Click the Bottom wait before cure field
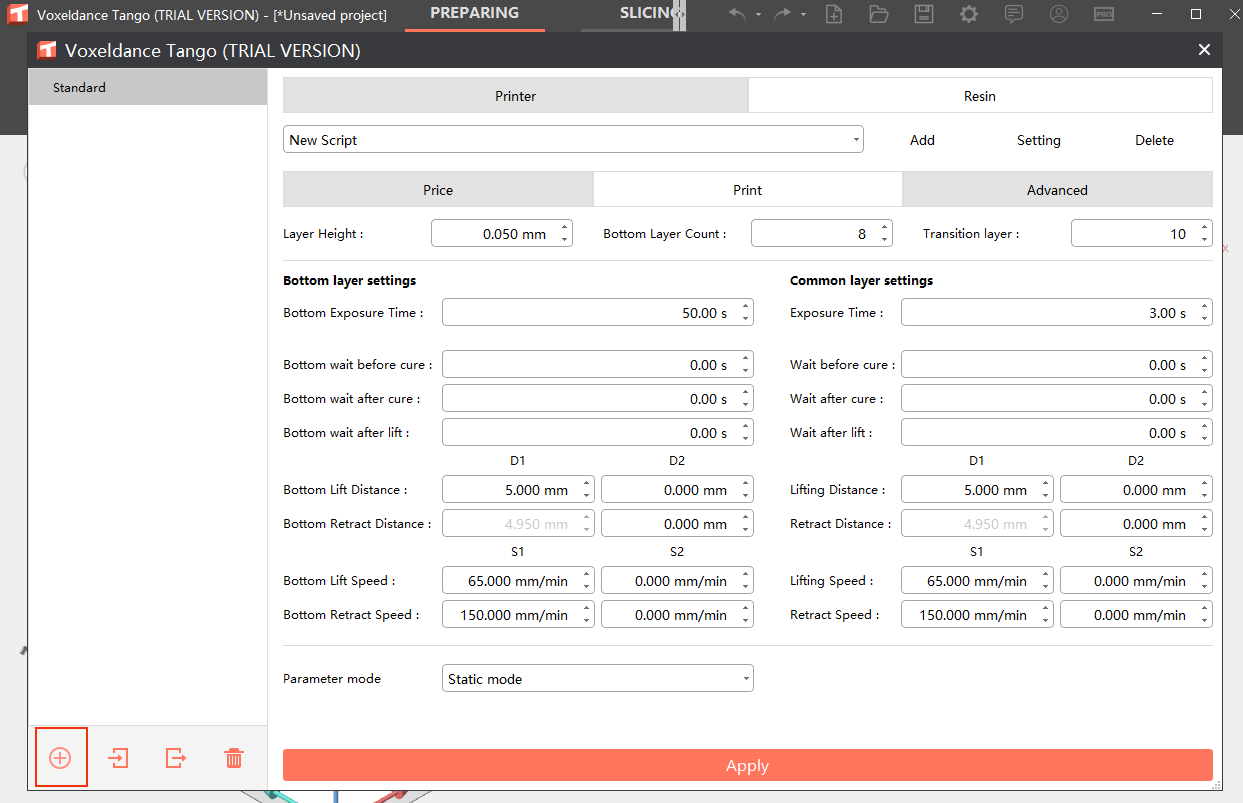Screen dimensions: 1243x803 pyautogui.click(x=598, y=365)
